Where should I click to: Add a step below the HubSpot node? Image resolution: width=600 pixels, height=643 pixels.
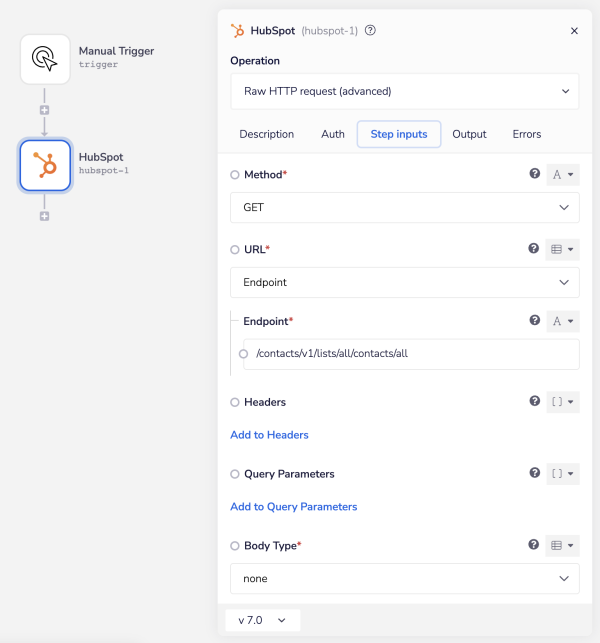44,216
